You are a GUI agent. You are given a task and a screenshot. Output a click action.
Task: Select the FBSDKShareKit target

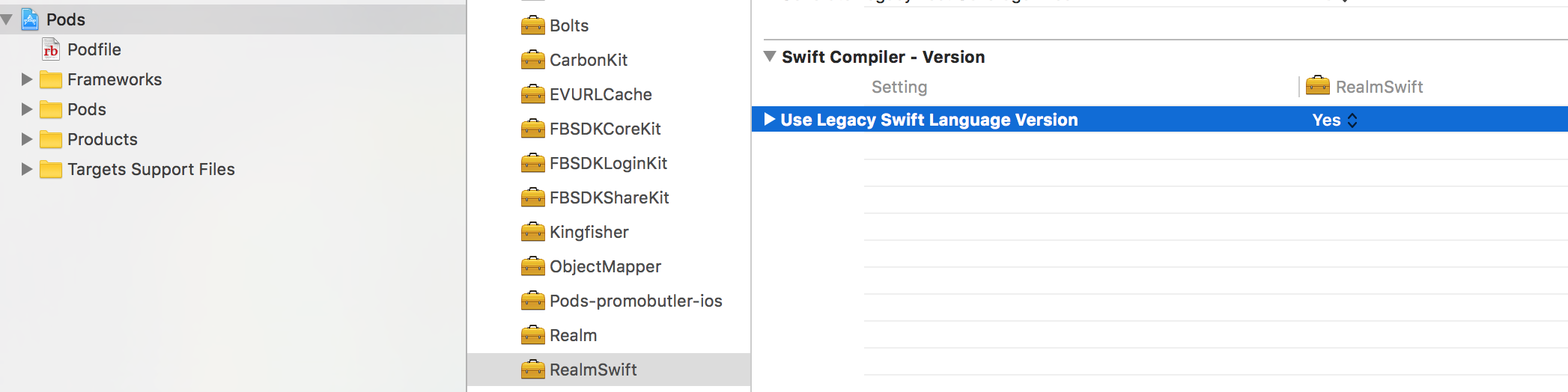click(x=609, y=197)
